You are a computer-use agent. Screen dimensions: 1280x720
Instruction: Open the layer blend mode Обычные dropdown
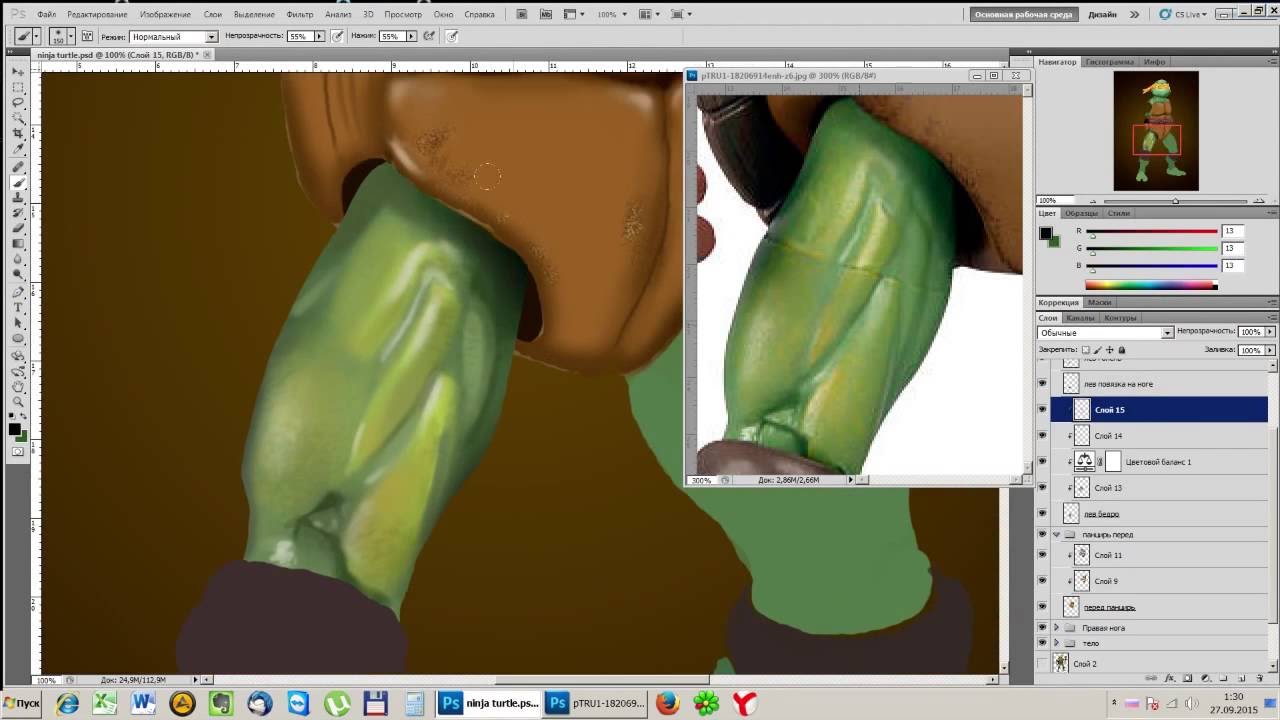click(x=1105, y=332)
